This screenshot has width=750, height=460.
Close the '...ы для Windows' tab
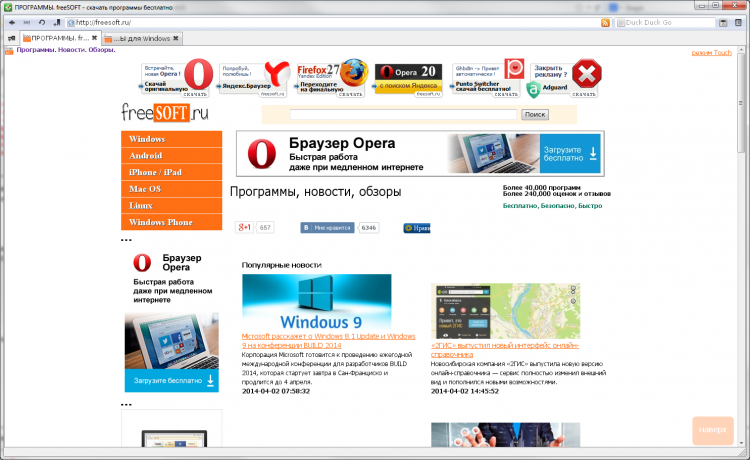tap(176, 38)
